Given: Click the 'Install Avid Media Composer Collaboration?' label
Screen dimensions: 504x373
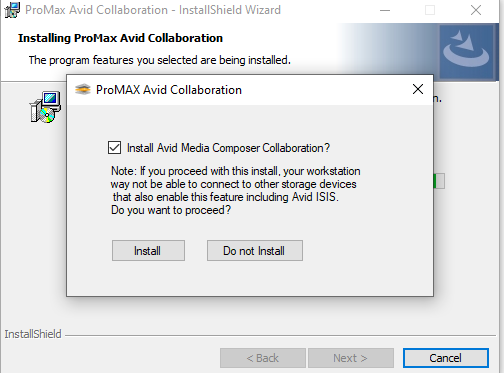Looking at the screenshot, I should pos(228,148).
